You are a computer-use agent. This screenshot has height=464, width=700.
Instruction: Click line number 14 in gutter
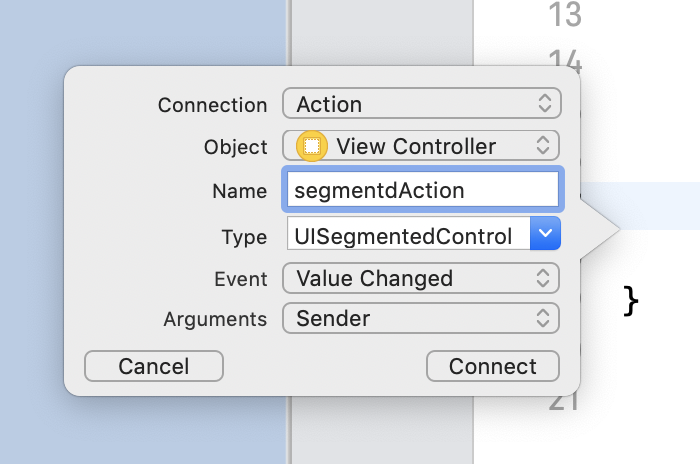[565, 56]
